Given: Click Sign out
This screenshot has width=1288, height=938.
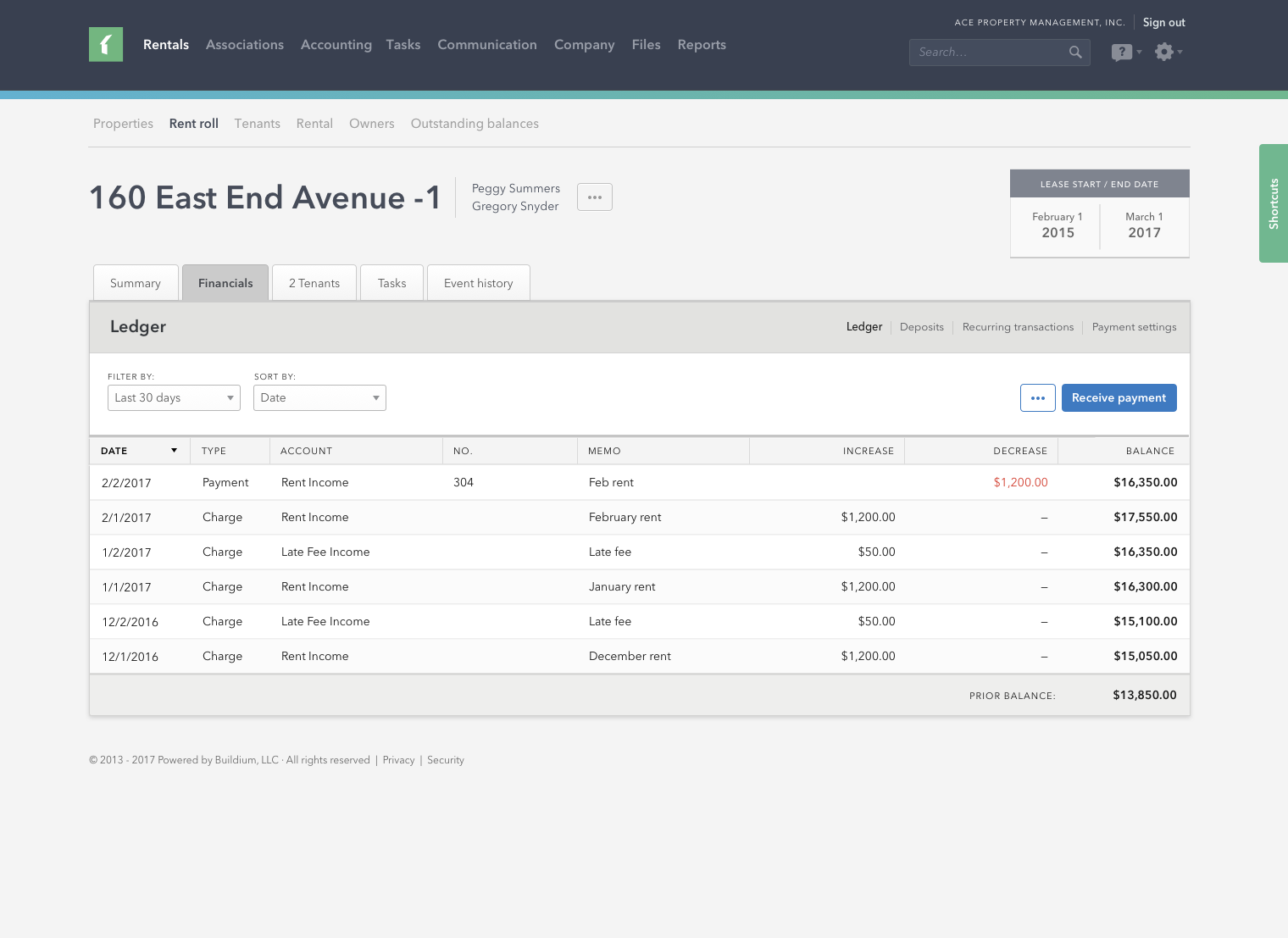Looking at the screenshot, I should (x=1164, y=23).
